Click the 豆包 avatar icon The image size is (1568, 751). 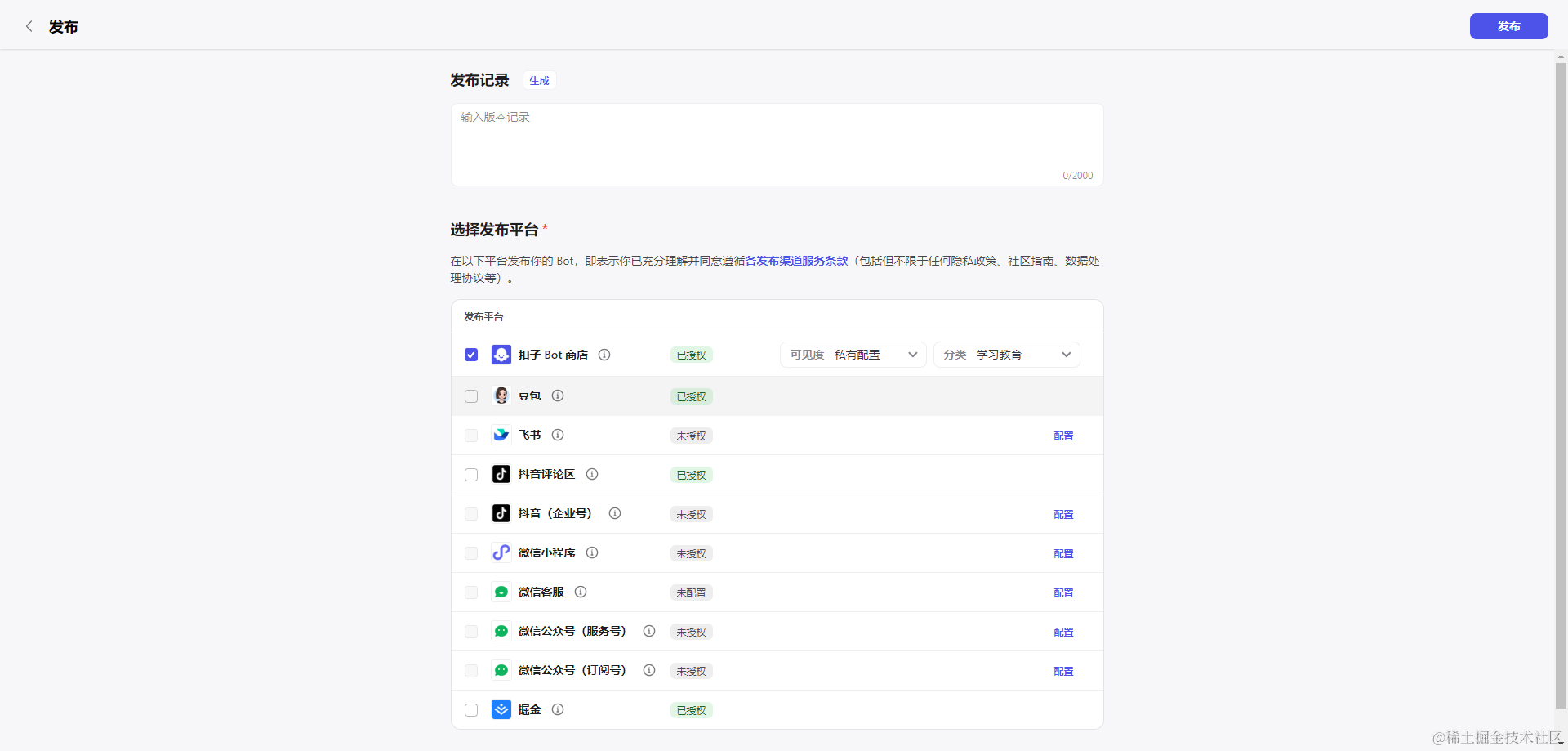point(501,396)
